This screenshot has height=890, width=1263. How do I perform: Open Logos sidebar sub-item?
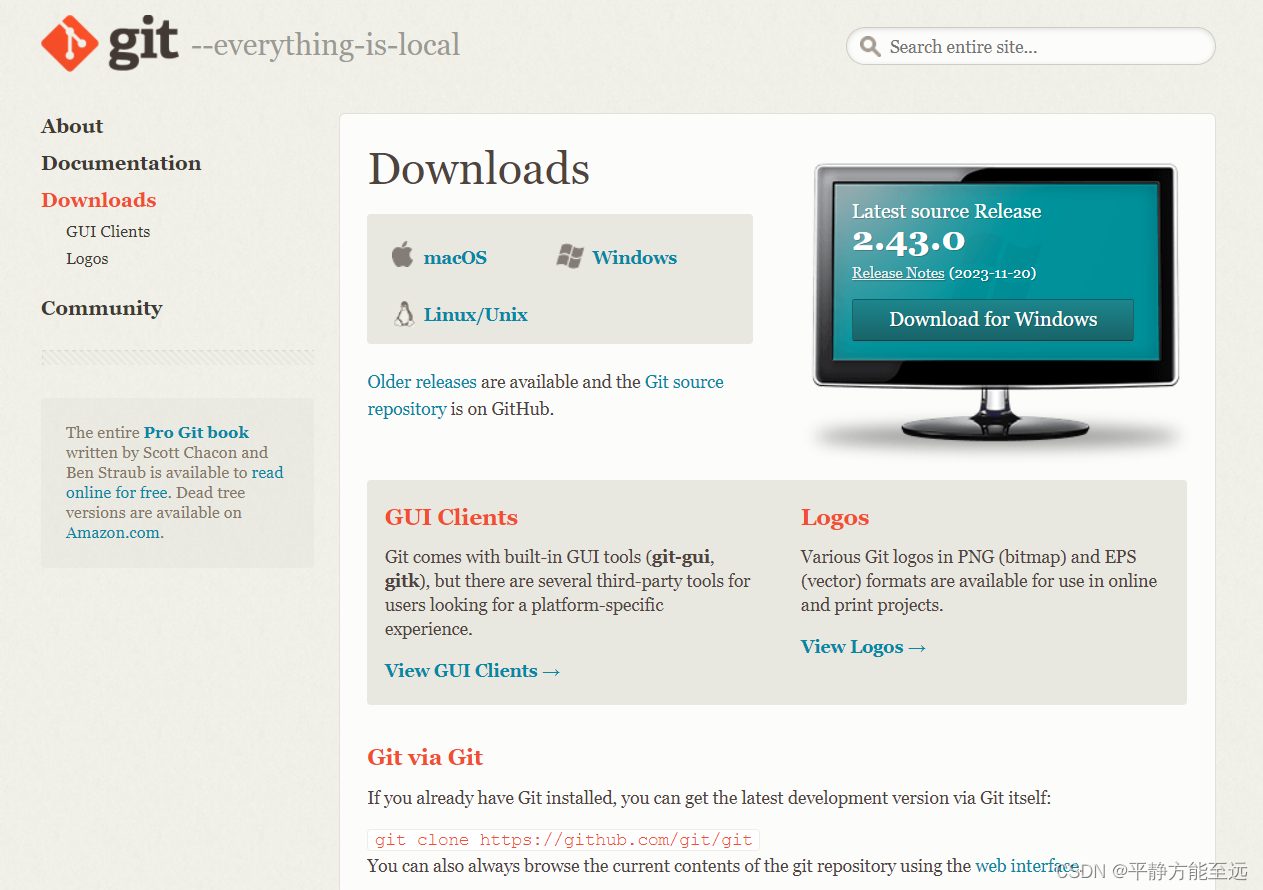click(87, 258)
